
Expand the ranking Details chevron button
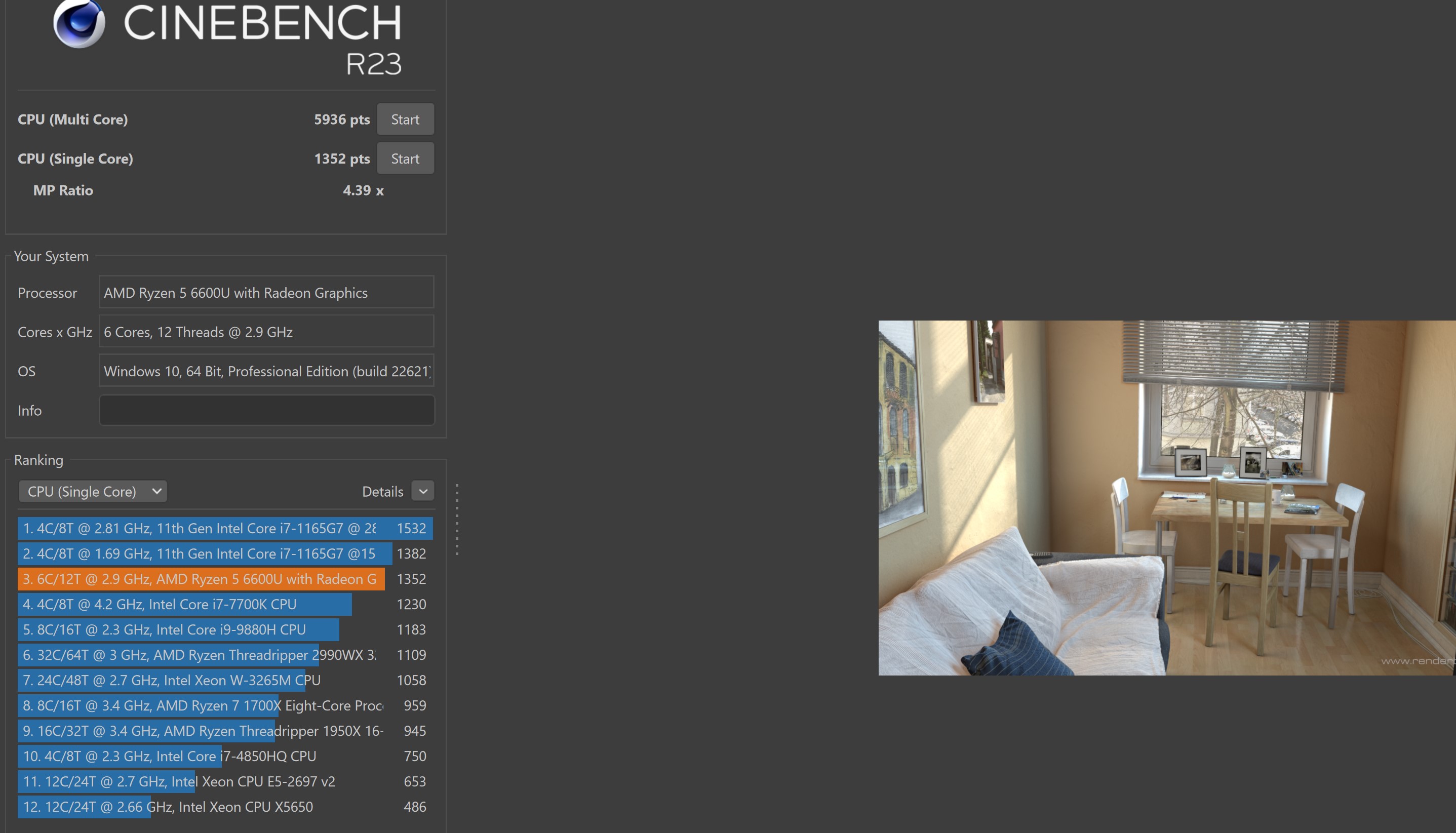click(423, 491)
